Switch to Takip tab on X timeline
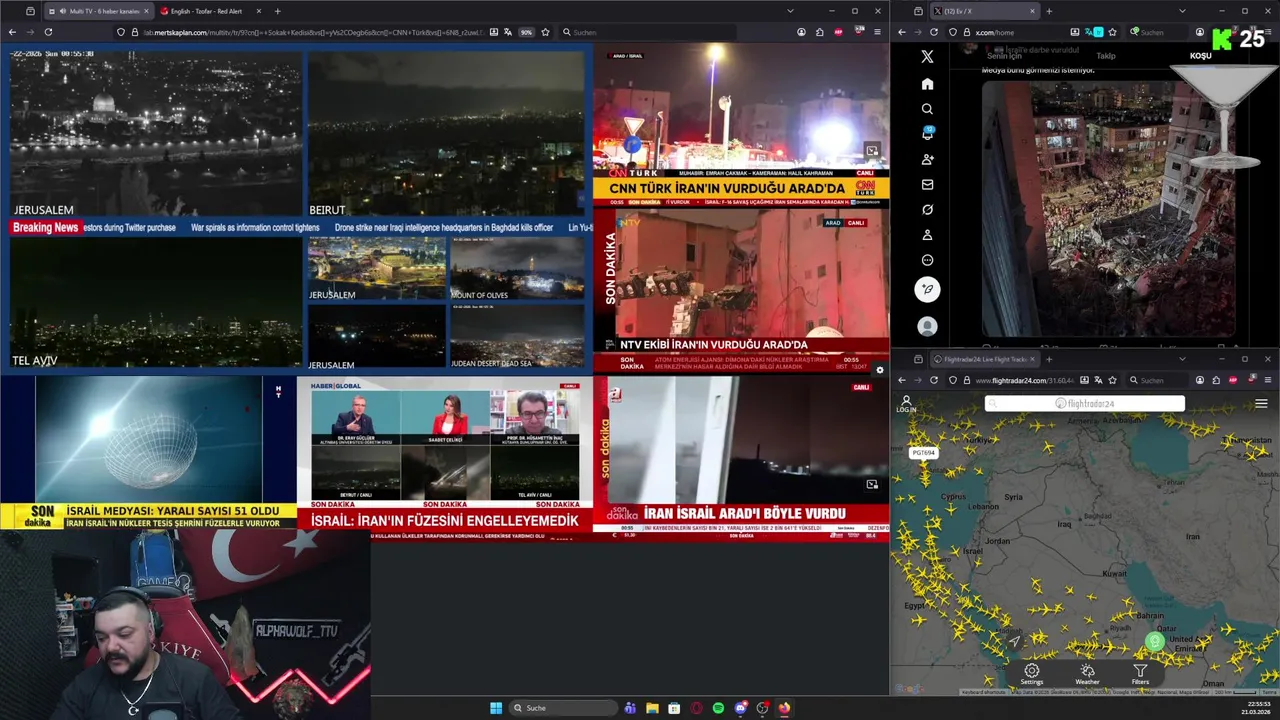The image size is (1280, 720). [1105, 56]
